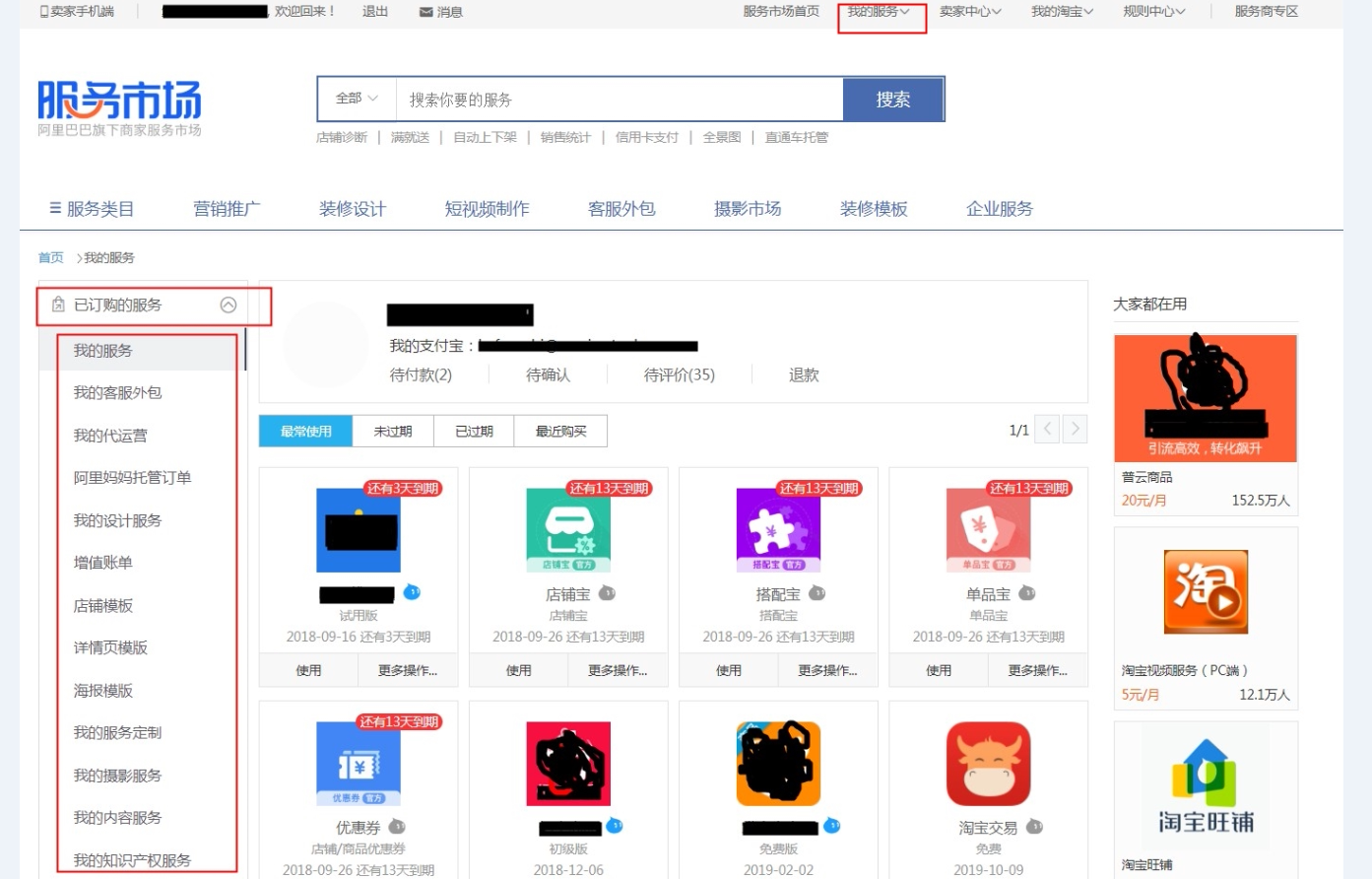Open the 服务商专区 link
Viewport: 1372px width, 879px height.
tap(1267, 12)
